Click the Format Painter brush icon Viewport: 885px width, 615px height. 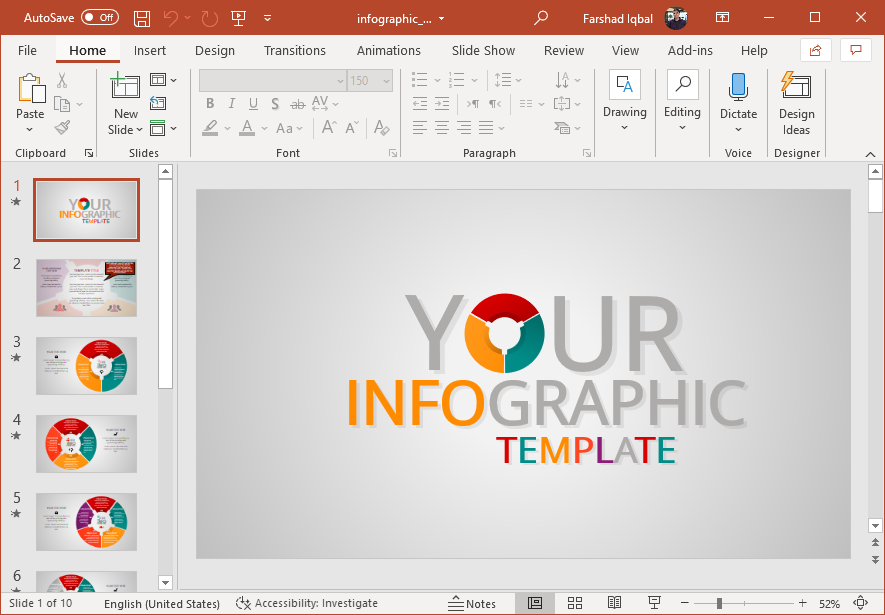[x=62, y=128]
